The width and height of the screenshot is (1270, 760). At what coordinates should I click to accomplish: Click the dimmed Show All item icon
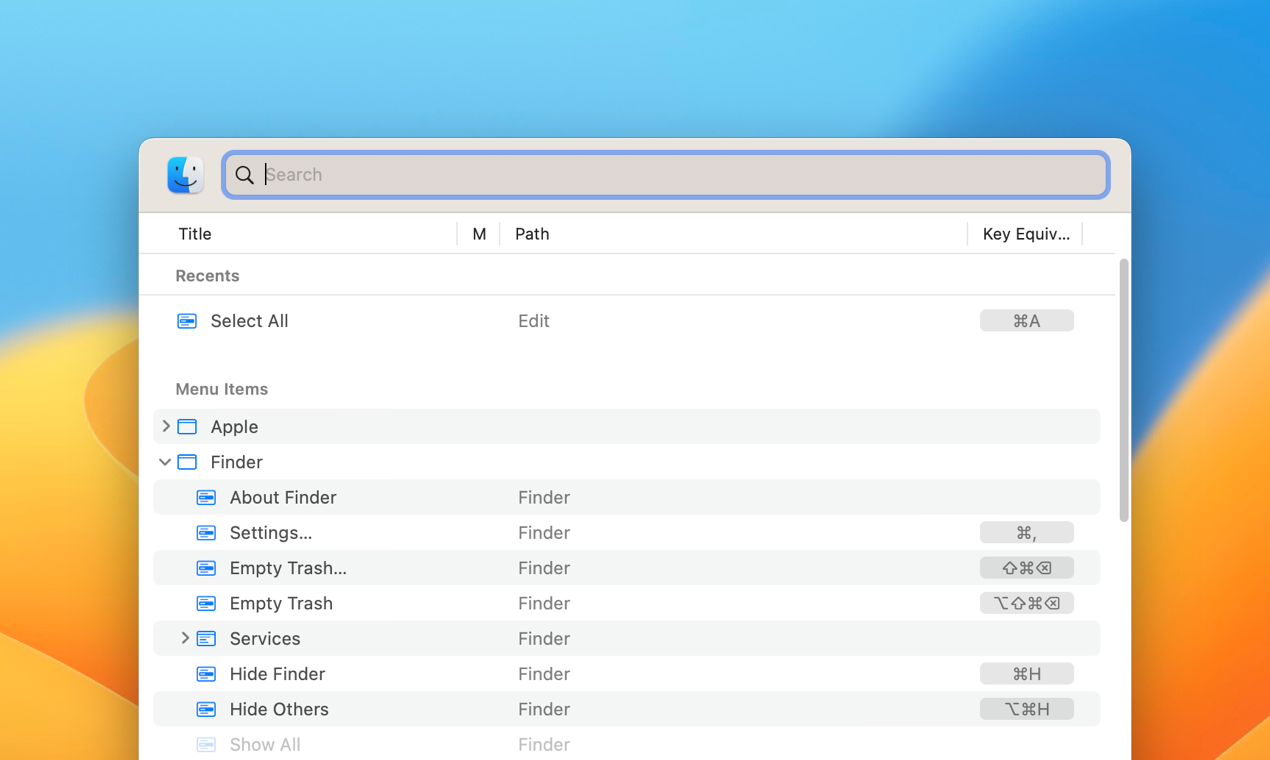pyautogui.click(x=206, y=745)
